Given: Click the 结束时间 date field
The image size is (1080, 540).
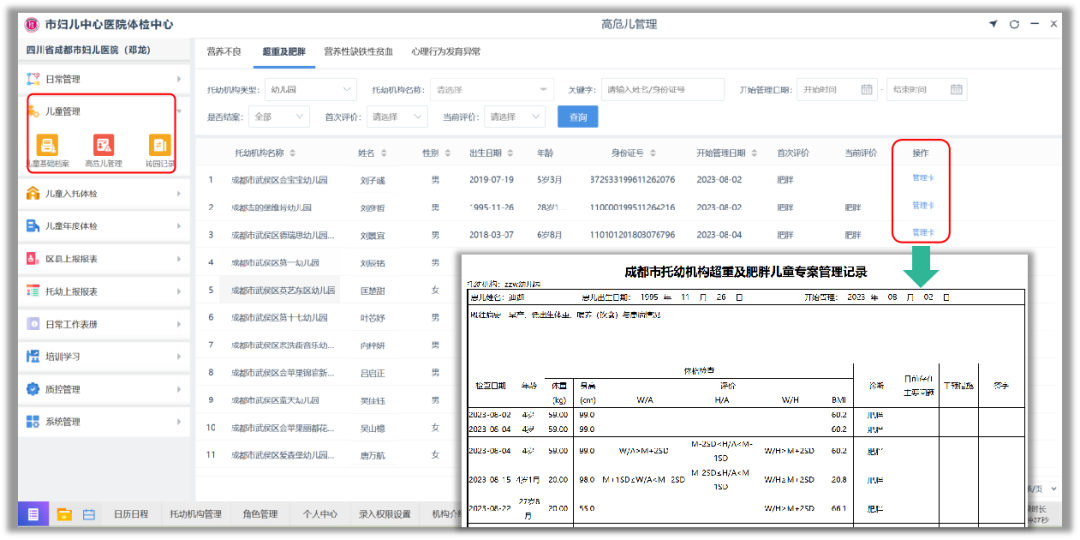Looking at the screenshot, I should click(926, 90).
